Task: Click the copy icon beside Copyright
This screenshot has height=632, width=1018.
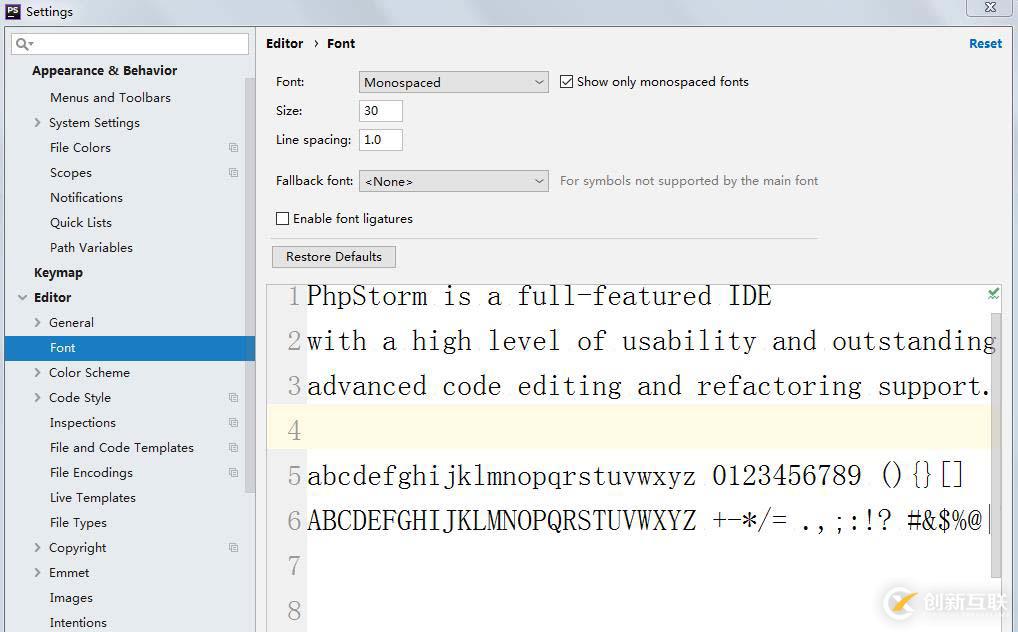Action: pyautogui.click(x=234, y=548)
